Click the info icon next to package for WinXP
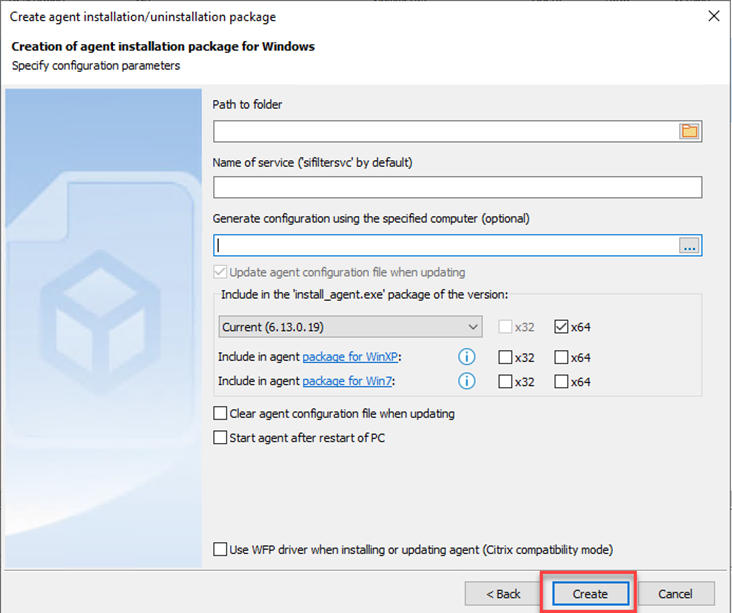The height and width of the screenshot is (613, 732). 465,357
